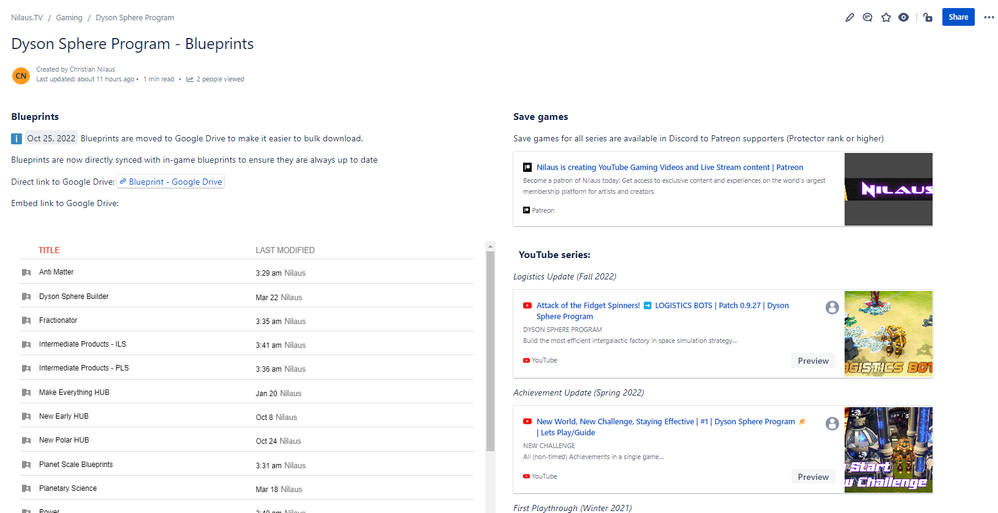Click the blue info icon beside Oct 25, 2022
The image size is (998, 513).
point(17,139)
